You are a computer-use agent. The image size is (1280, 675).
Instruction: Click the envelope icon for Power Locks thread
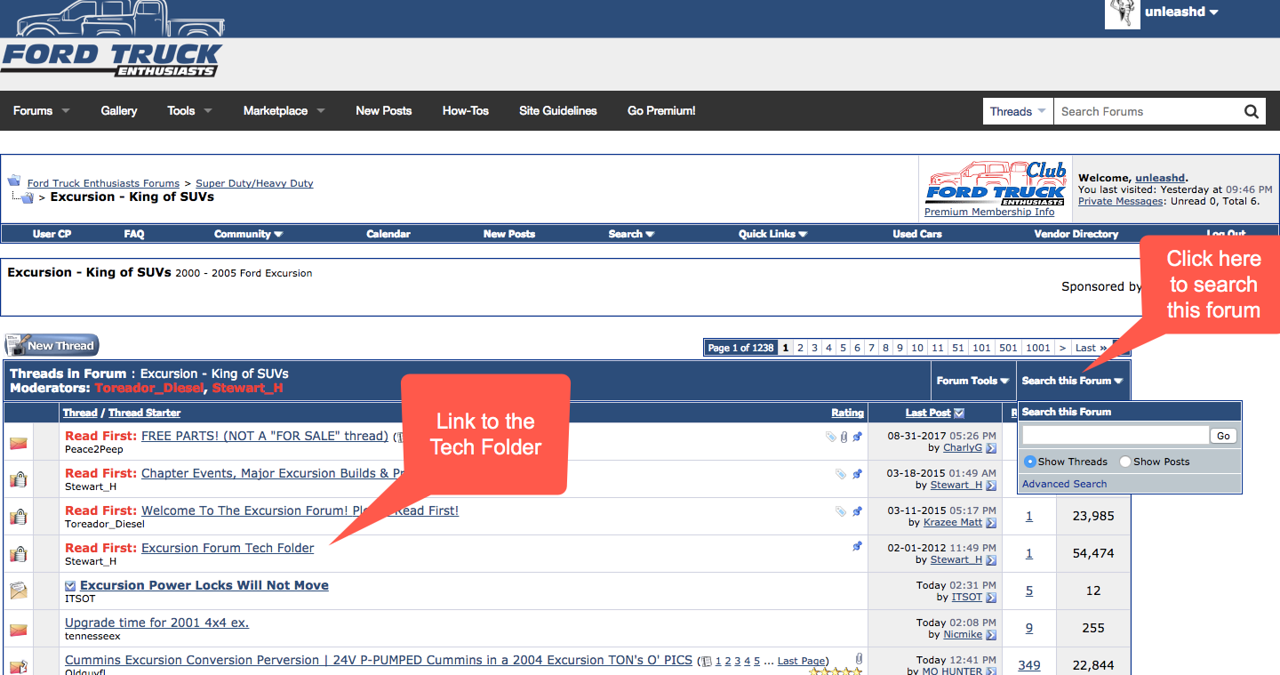click(x=18, y=591)
